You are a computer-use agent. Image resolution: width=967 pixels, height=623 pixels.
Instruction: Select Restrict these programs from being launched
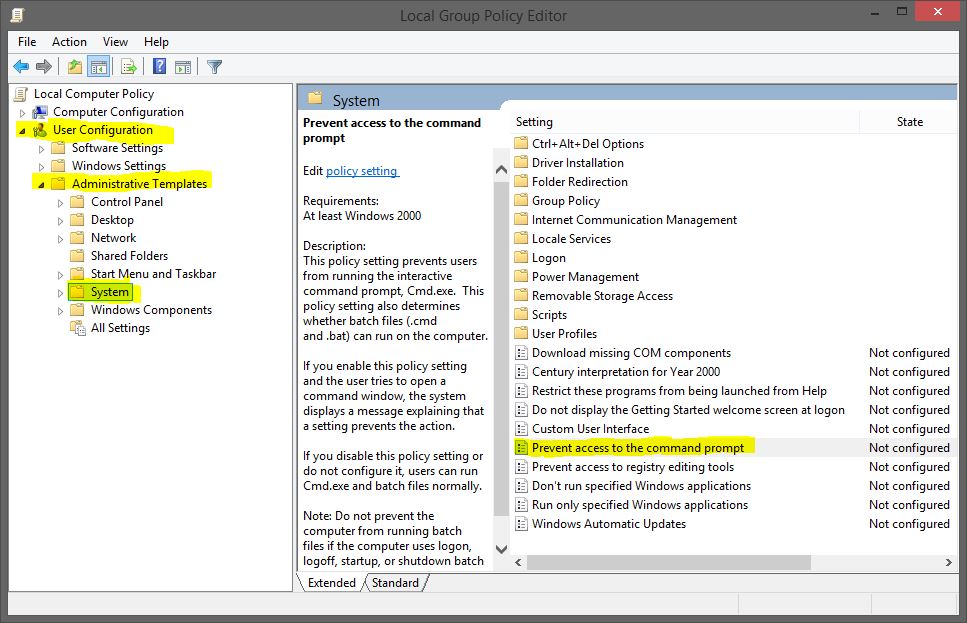[x=679, y=391]
